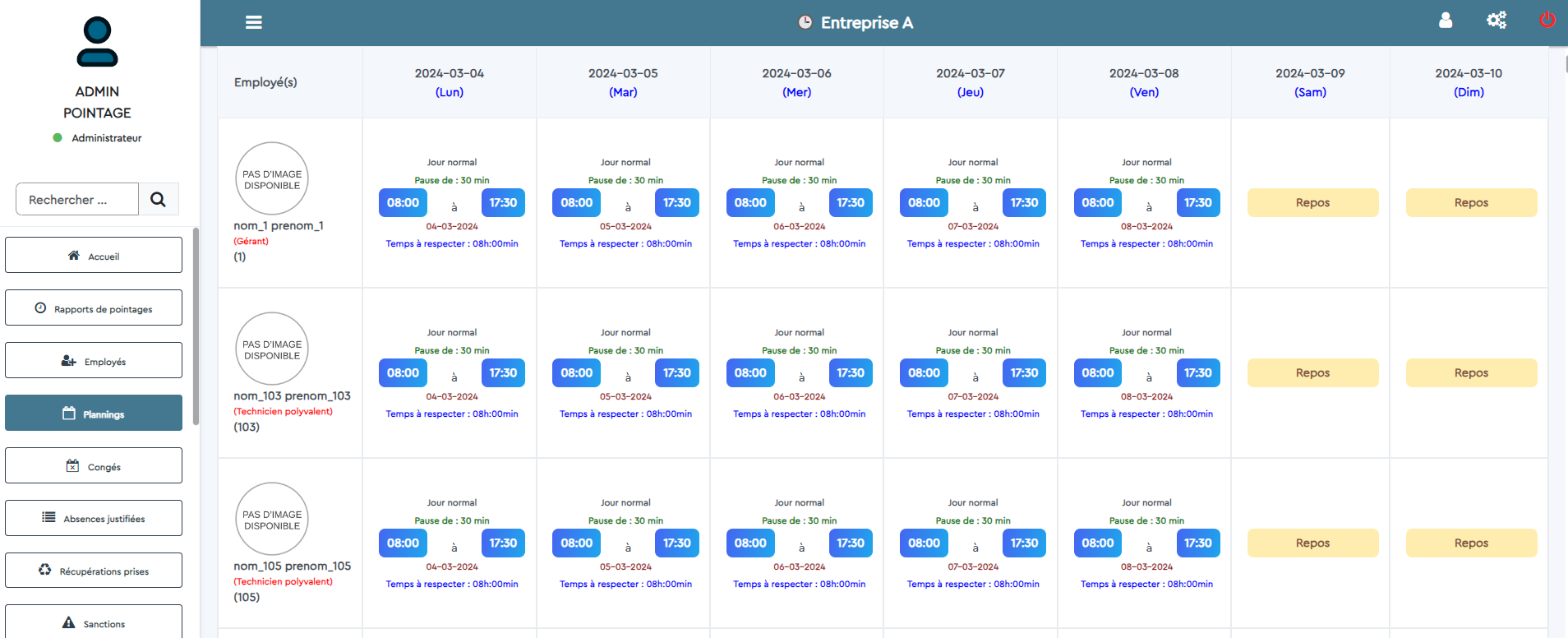Screen dimensions: 1568x638
Task: Click Sunday Repos for nom_105 prenom_105
Action: point(1471,543)
